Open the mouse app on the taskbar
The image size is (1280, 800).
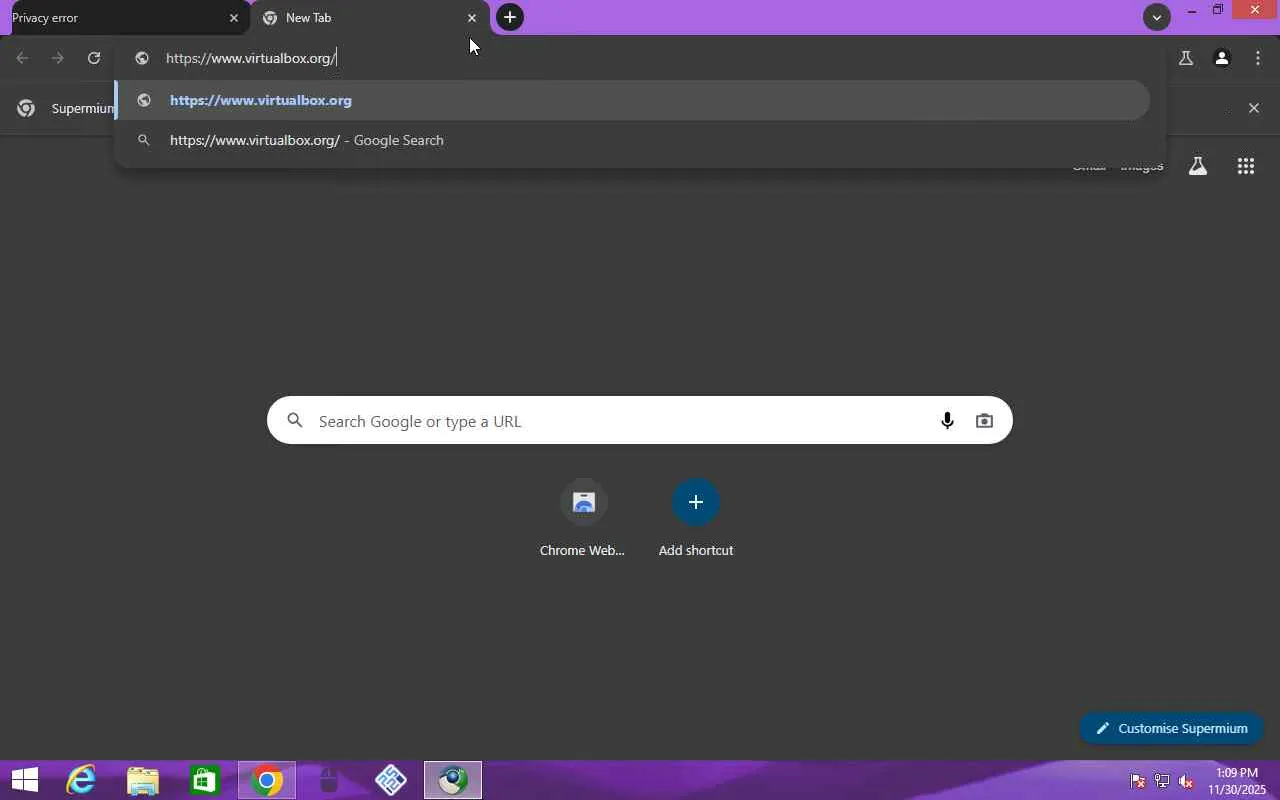329,780
